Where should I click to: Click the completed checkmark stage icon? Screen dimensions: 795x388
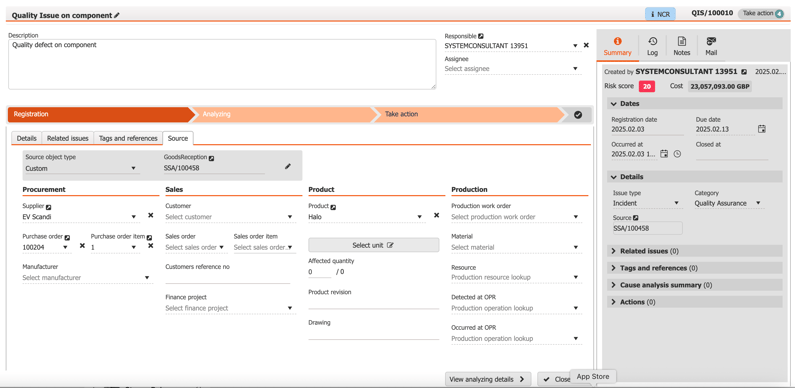[x=578, y=115]
